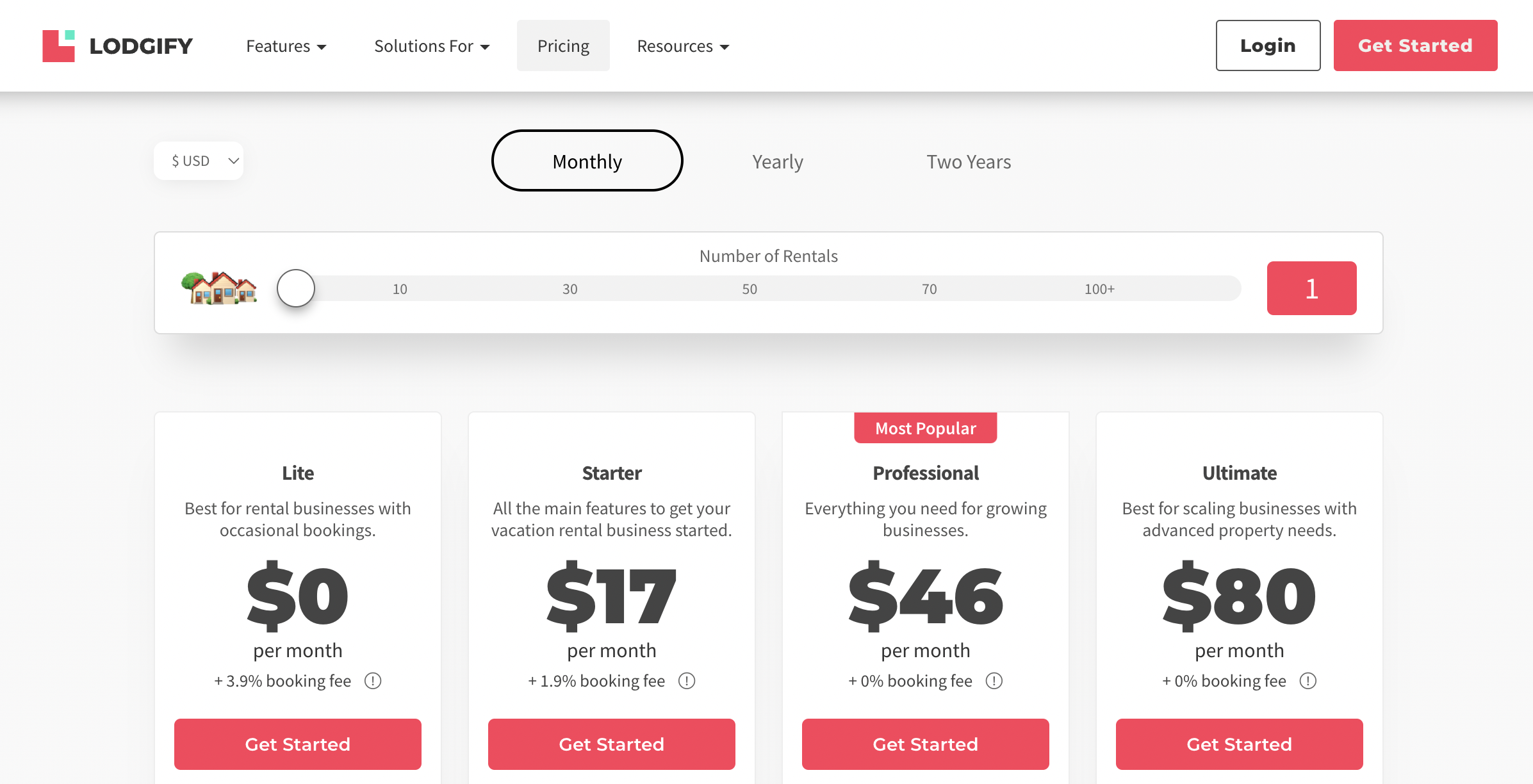This screenshot has width=1533, height=784.
Task: Click Get Started under the Professional plan
Action: click(x=925, y=744)
